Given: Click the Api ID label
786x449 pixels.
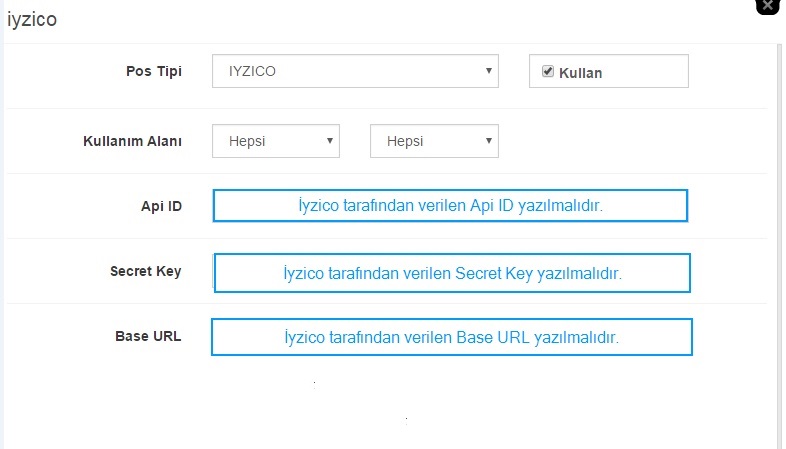Looking at the screenshot, I should point(161,206).
